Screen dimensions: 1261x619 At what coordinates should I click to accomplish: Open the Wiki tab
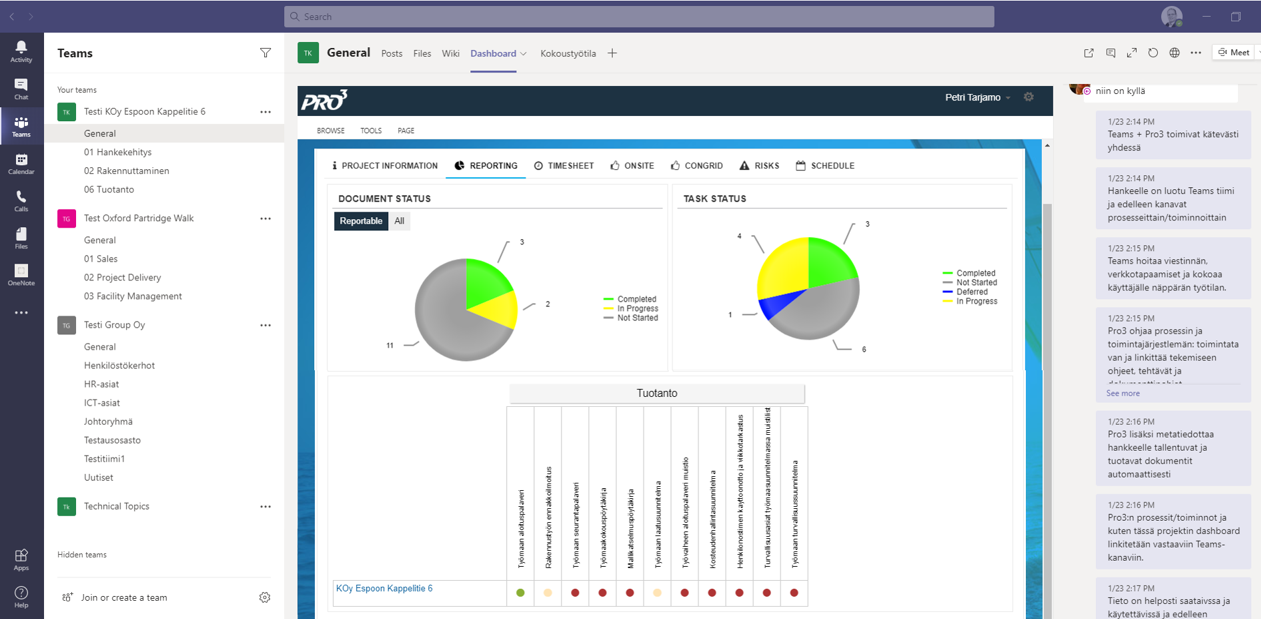coord(451,54)
